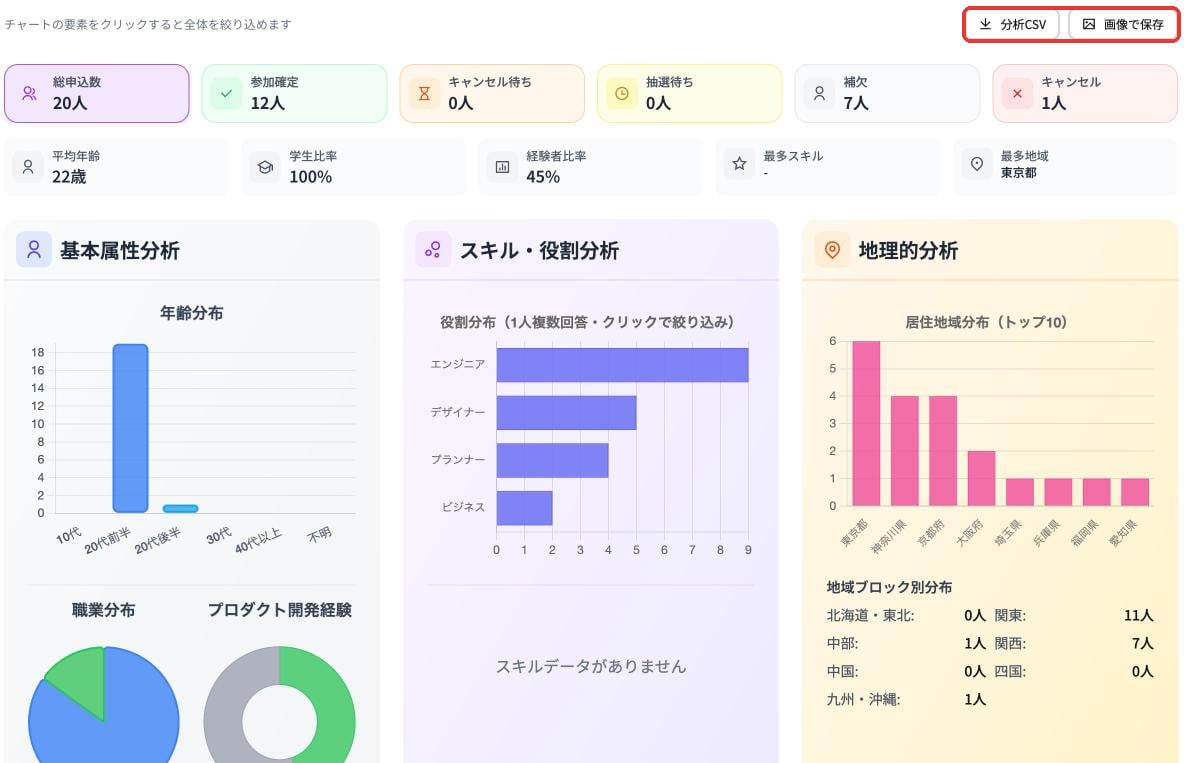Click the bar chart icon beside 経験者比率
Screen dimensions: 1184x763
(x=502, y=166)
